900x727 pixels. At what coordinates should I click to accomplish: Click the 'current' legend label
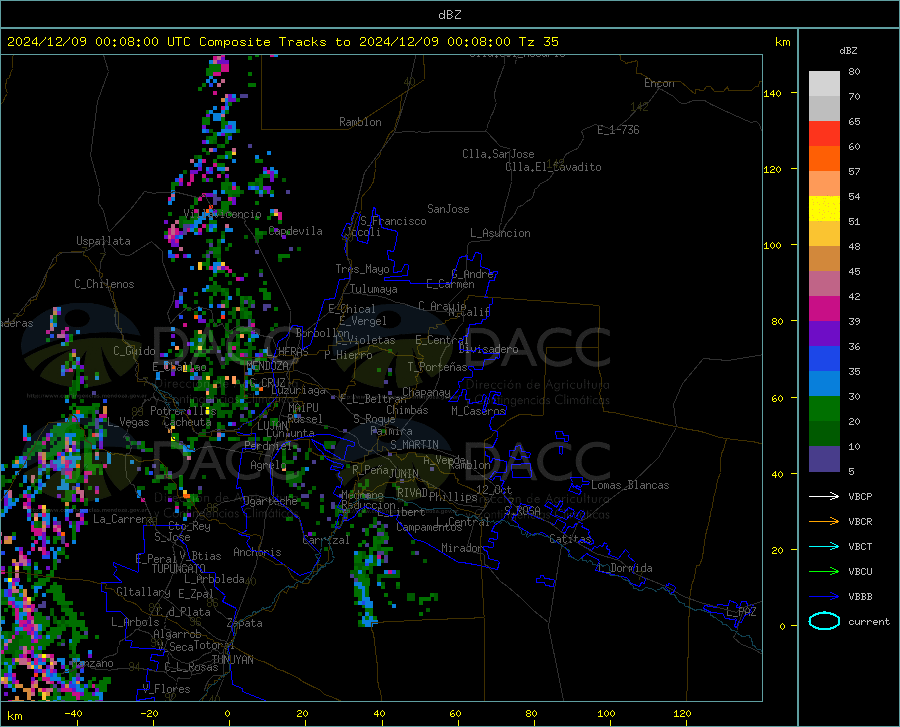[869, 621]
